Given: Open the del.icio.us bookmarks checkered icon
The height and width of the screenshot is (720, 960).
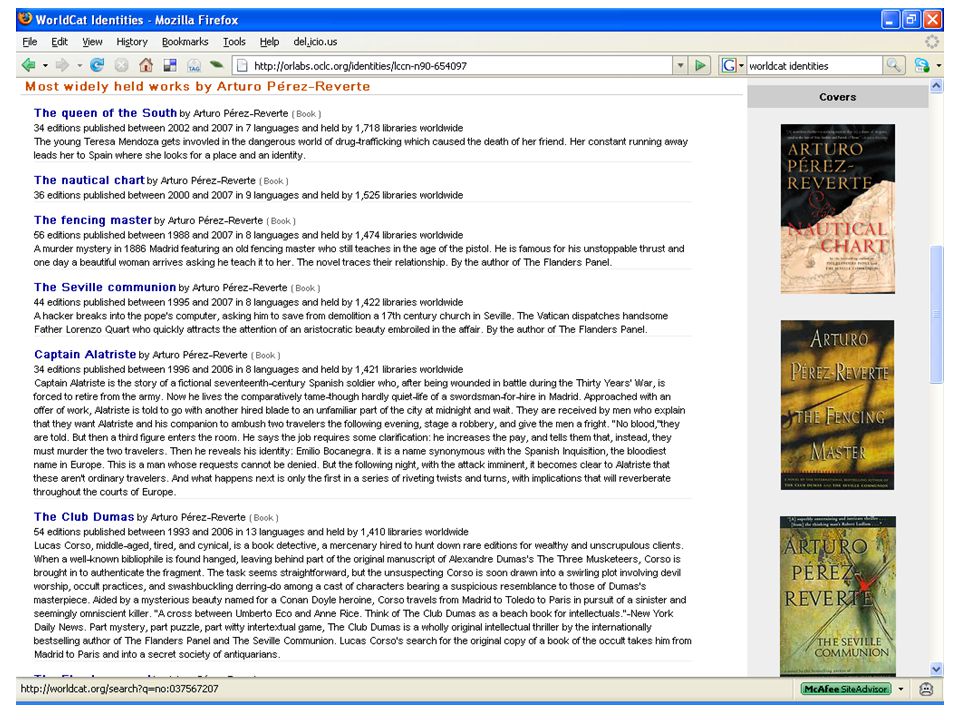Looking at the screenshot, I should (170, 65).
